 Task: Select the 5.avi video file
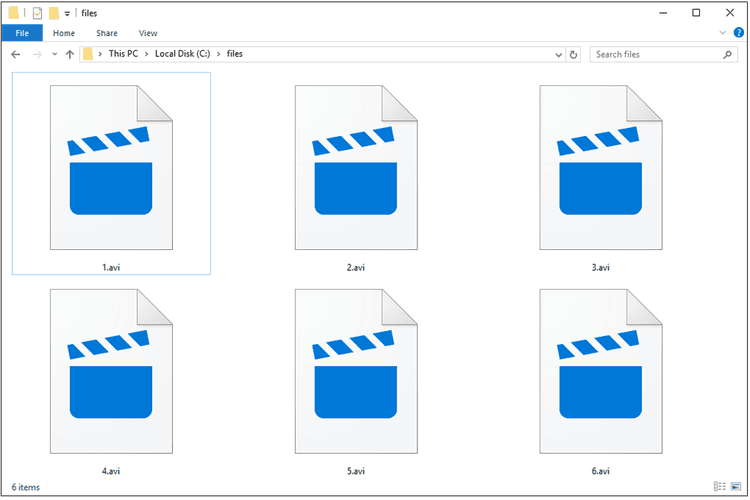click(x=355, y=380)
